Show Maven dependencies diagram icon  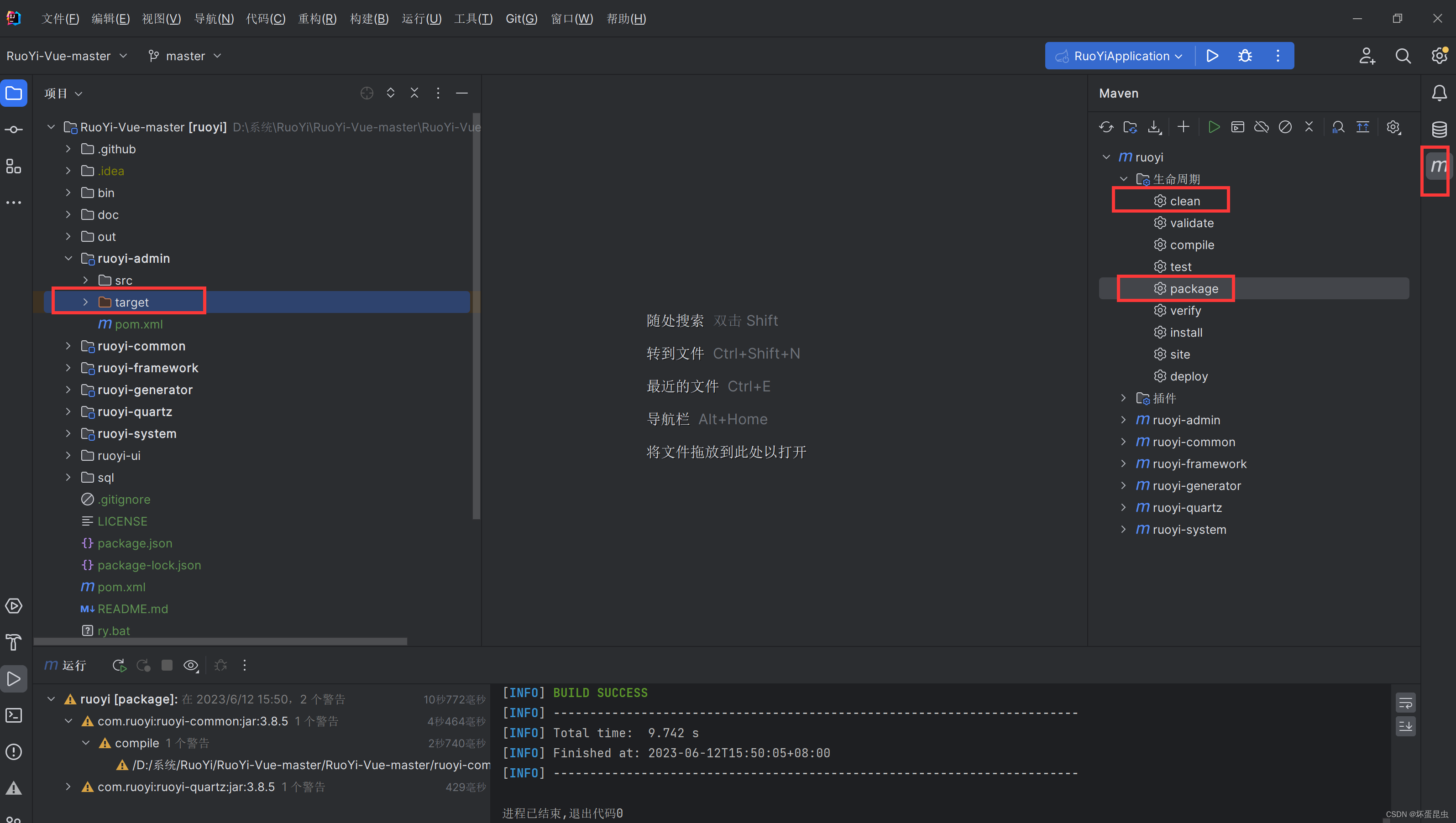1338,127
